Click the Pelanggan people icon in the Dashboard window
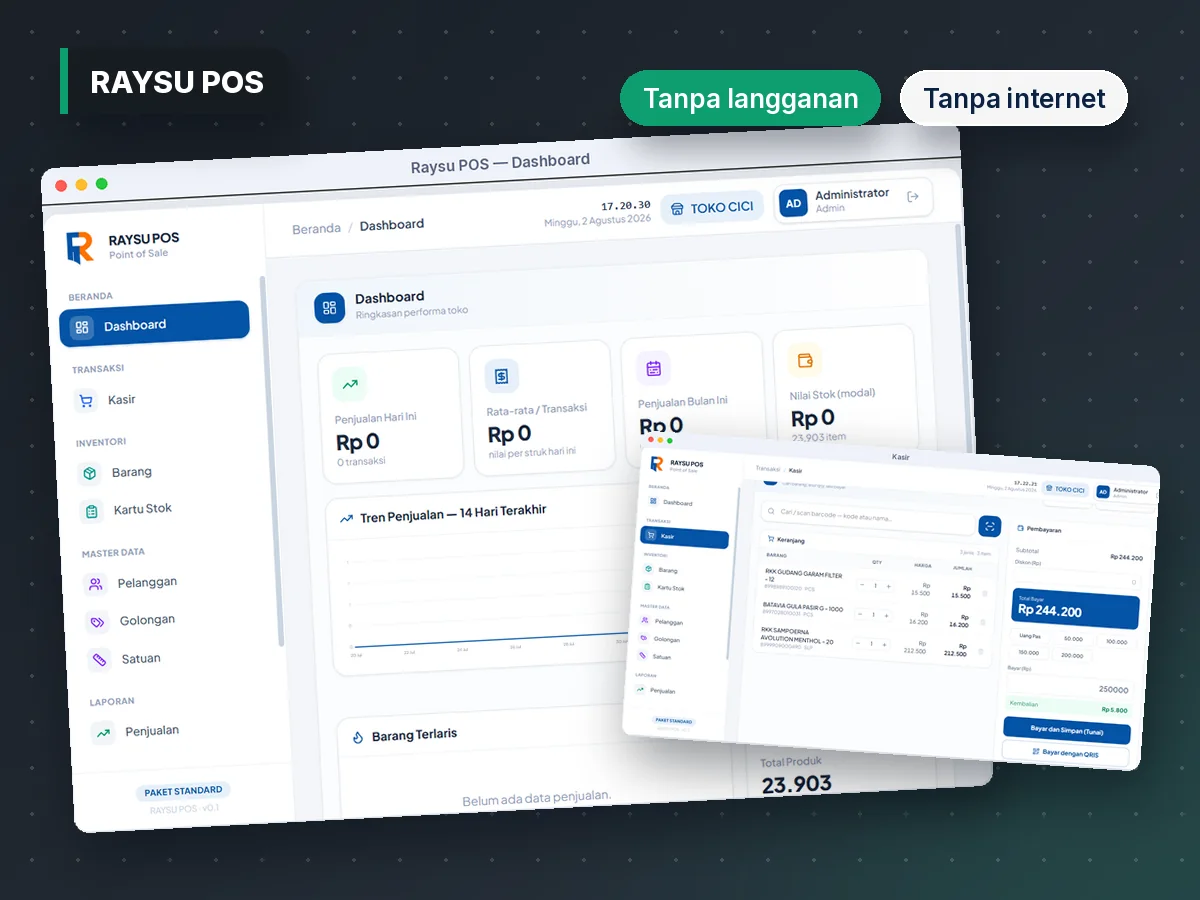The image size is (1200, 900). [x=96, y=584]
